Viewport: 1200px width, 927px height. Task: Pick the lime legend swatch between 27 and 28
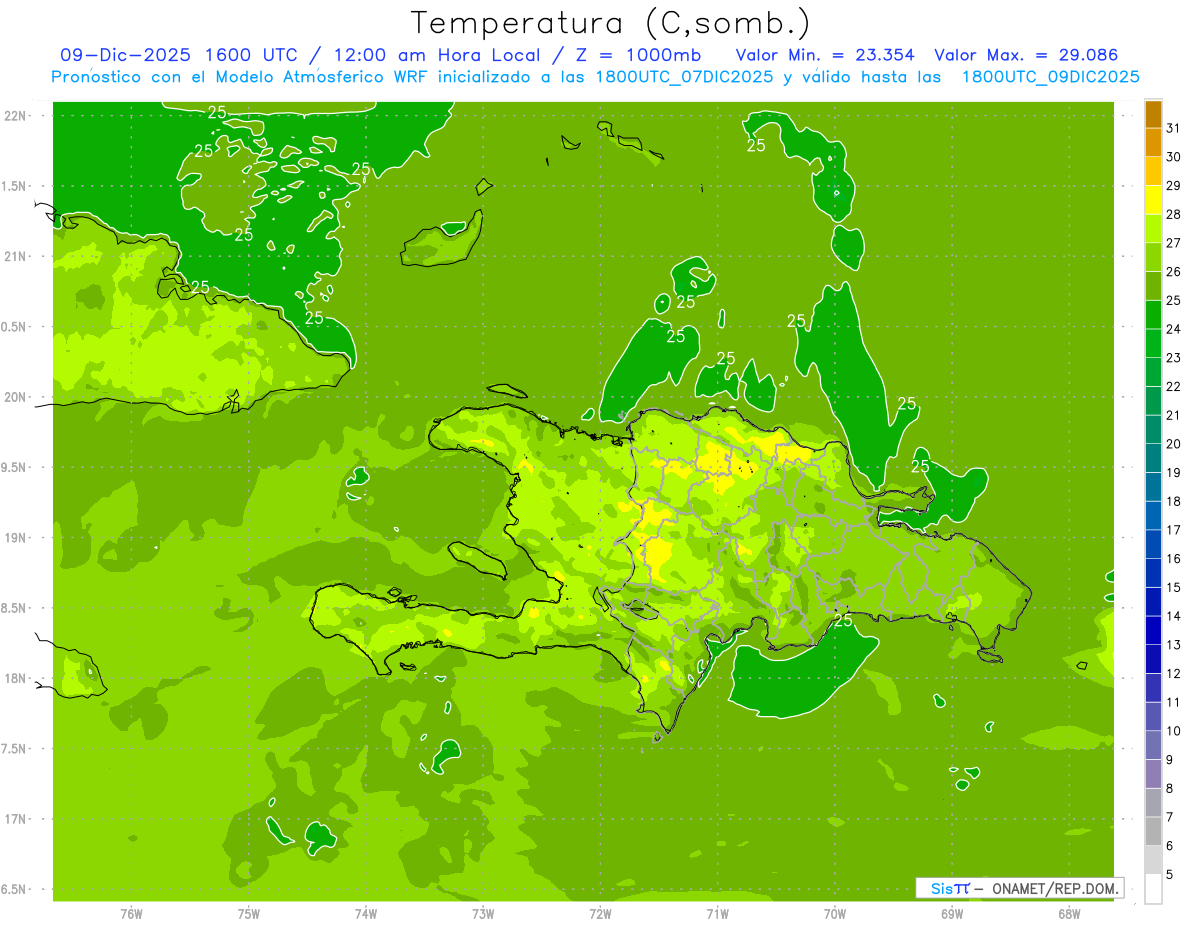(1153, 229)
